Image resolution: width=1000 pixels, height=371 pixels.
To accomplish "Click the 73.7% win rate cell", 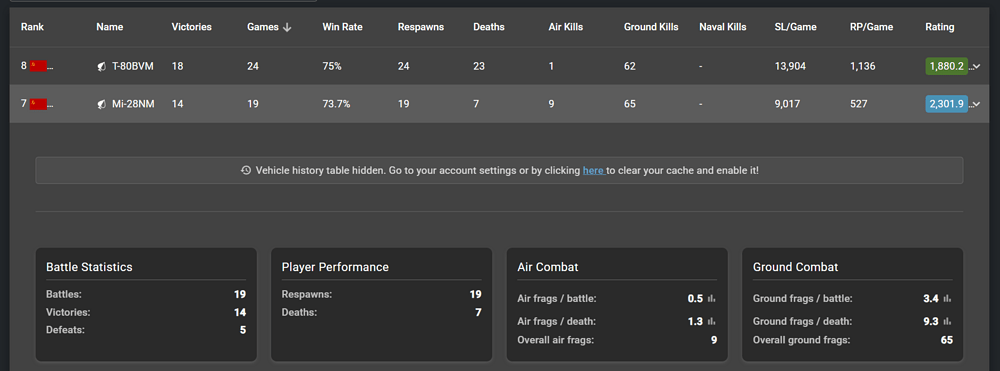I will [336, 104].
